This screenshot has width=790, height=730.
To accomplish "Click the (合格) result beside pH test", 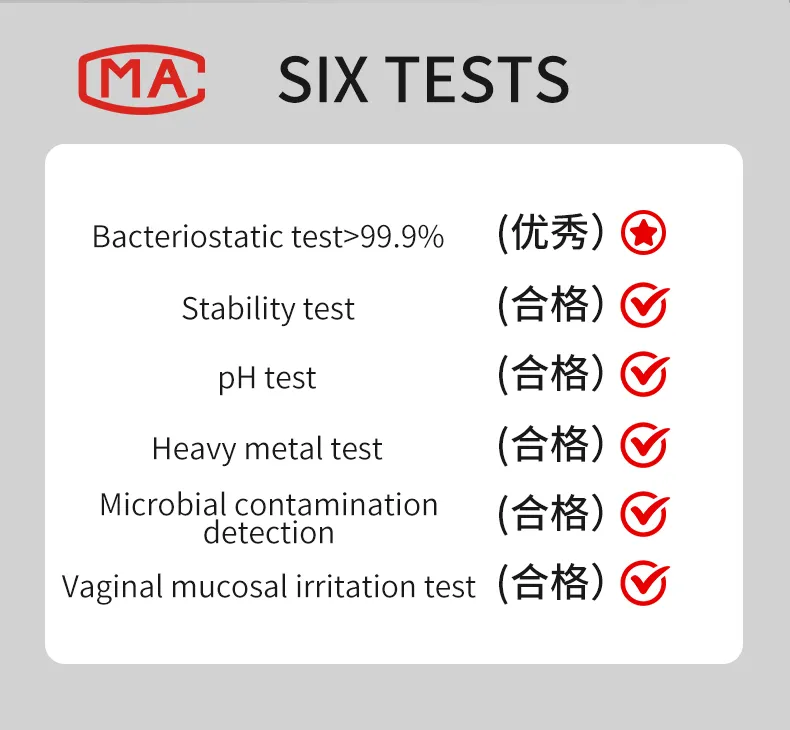I will tap(551, 373).
